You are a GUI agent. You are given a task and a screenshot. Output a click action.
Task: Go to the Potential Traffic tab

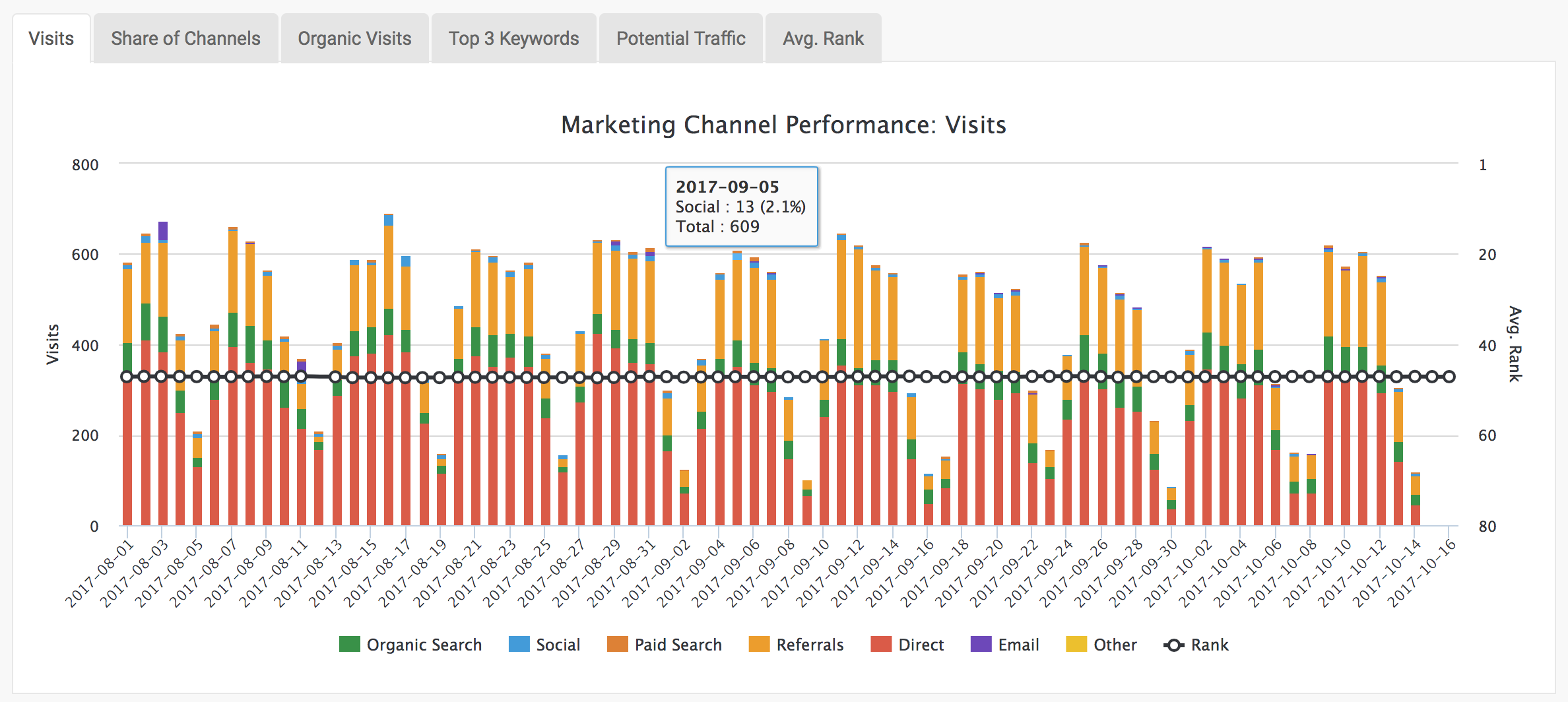coord(680,39)
